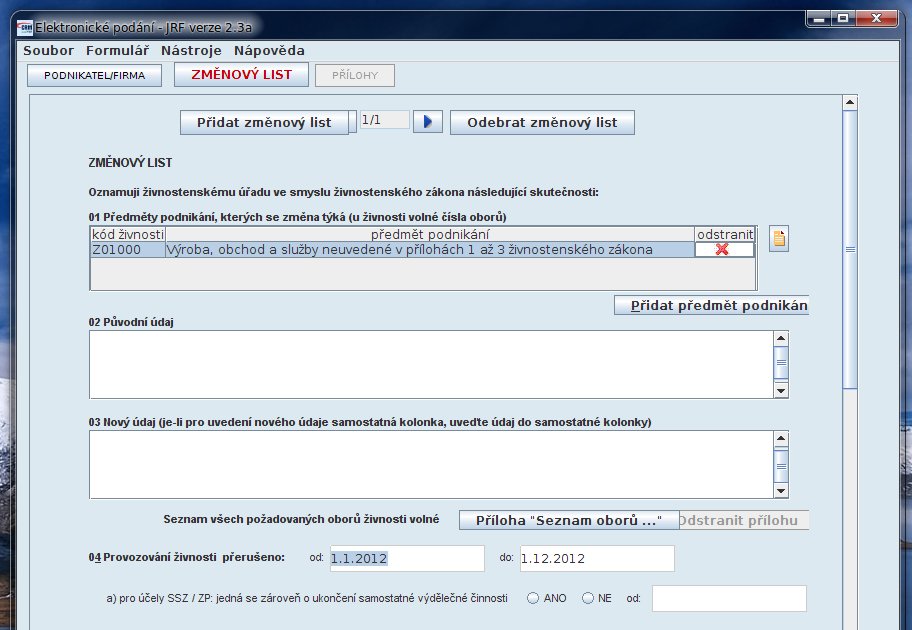Click the red X remove icon in table
This screenshot has height=630, width=912.
[x=724, y=250]
